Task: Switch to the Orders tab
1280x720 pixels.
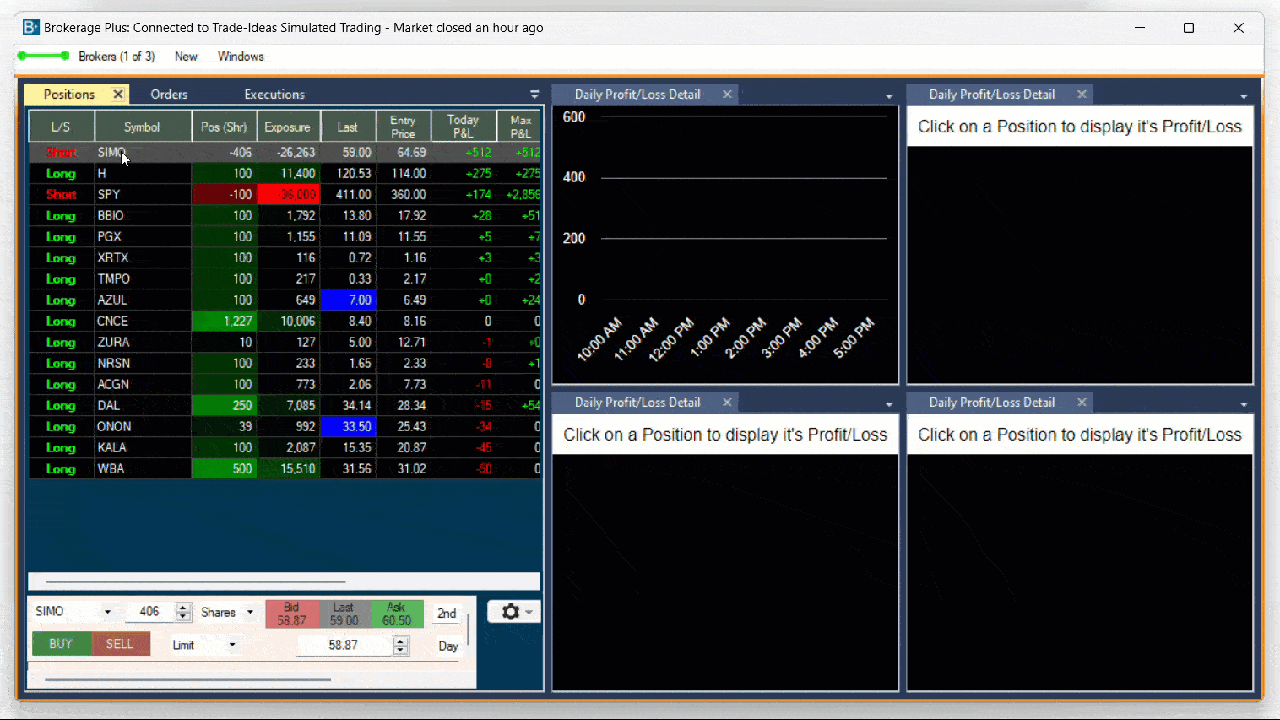Action: 169,94
